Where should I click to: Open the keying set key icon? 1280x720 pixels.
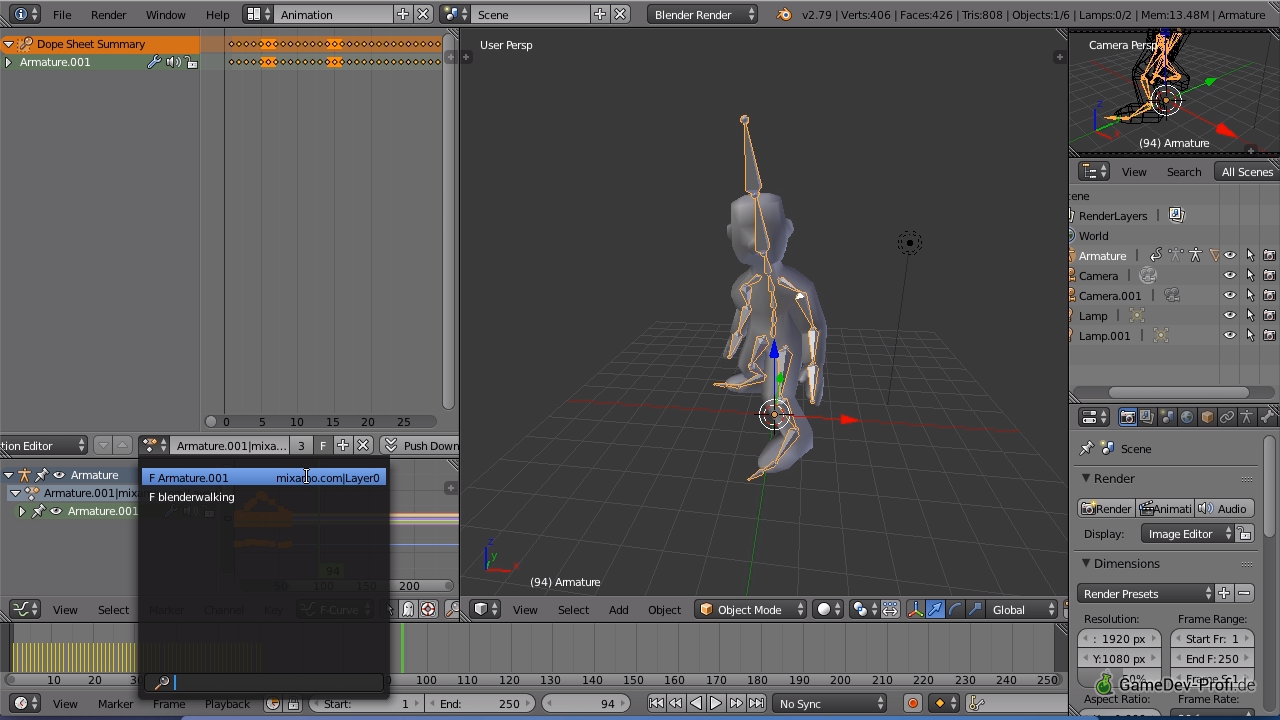pyautogui.click(x=980, y=703)
